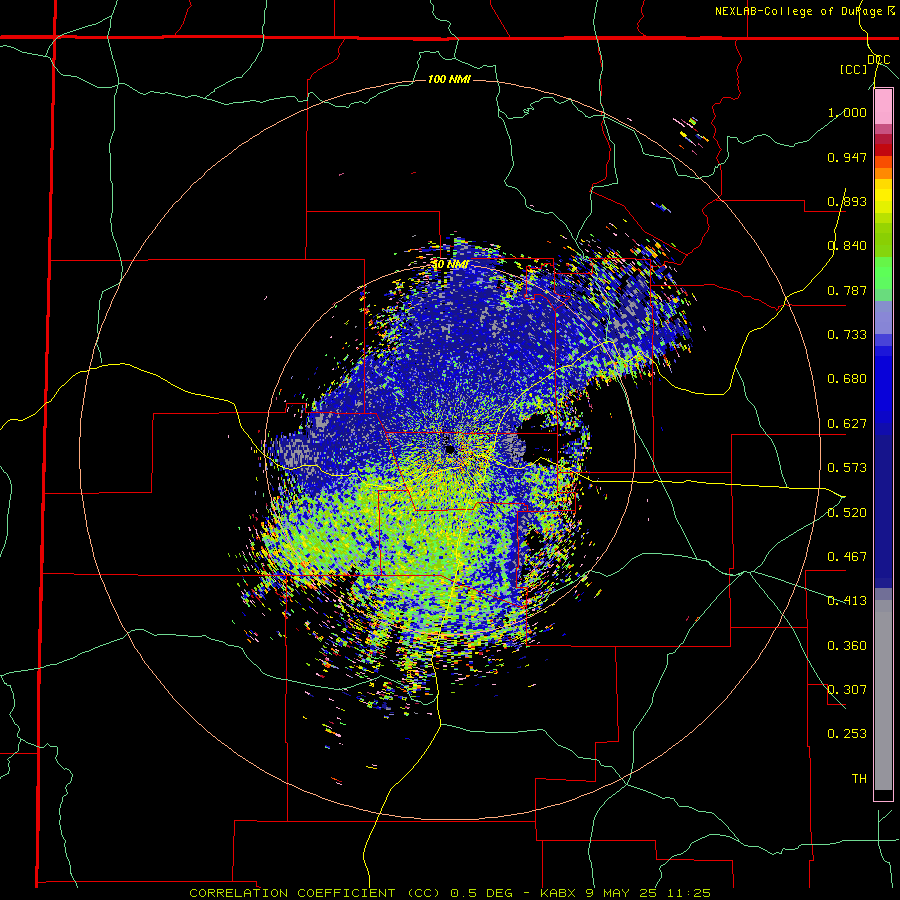Select the 0.307 scale value
The height and width of the screenshot is (900, 900).
pos(847,690)
